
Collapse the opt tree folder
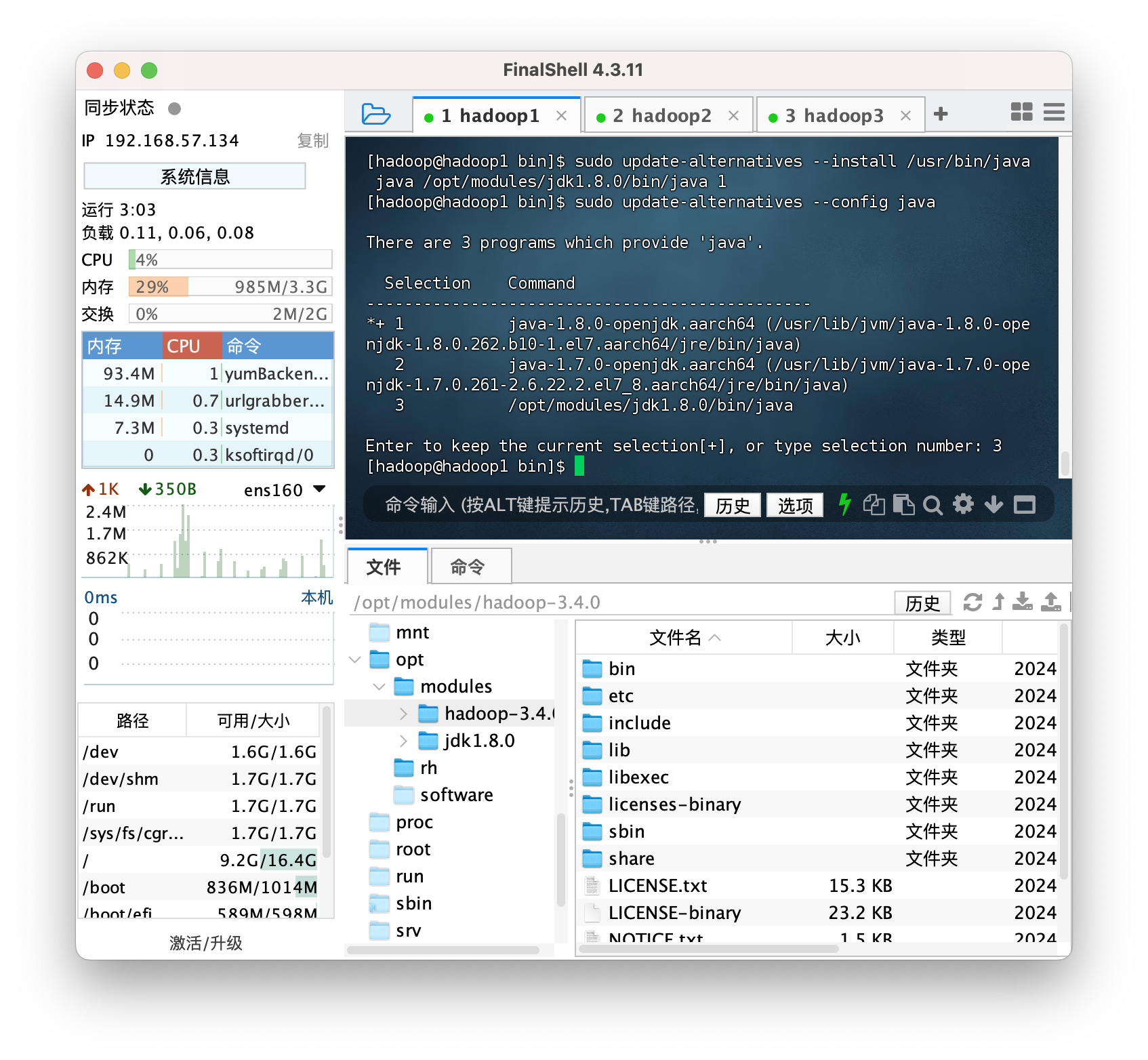pyautogui.click(x=354, y=659)
